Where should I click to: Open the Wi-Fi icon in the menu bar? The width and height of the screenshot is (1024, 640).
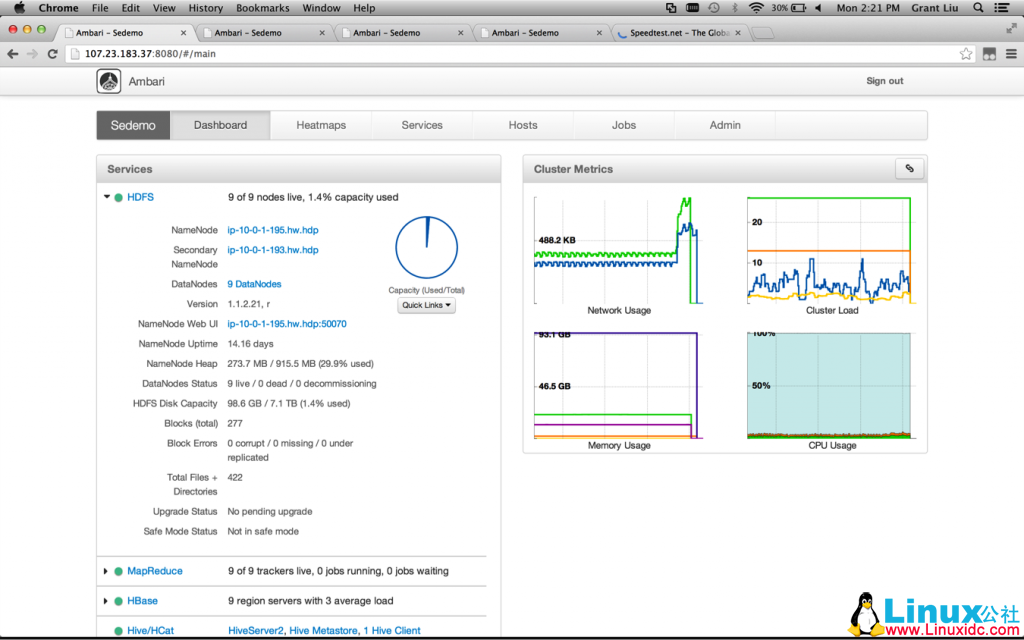(757, 7)
